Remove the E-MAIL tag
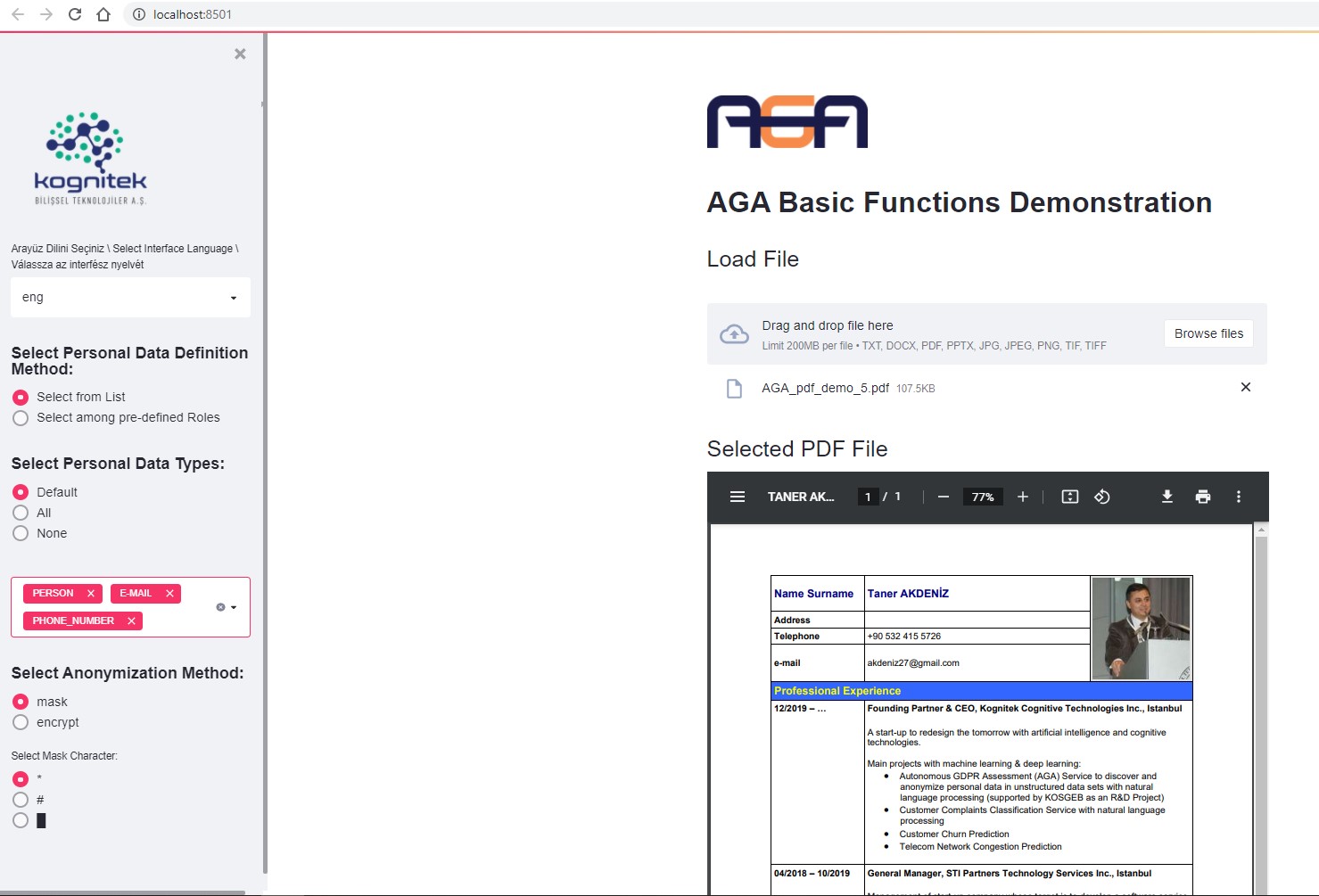Screen dimensions: 1319x896 click(x=169, y=593)
